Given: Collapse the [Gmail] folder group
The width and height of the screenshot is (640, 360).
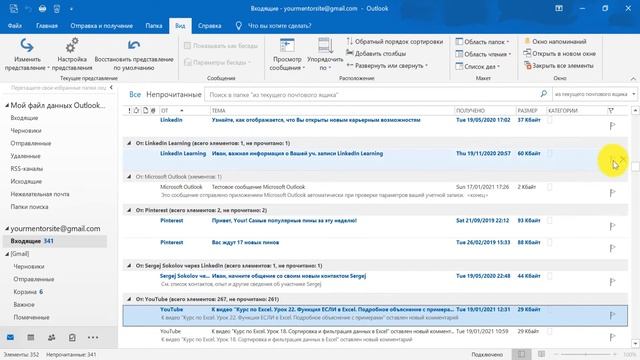Looking at the screenshot, I should [7, 254].
